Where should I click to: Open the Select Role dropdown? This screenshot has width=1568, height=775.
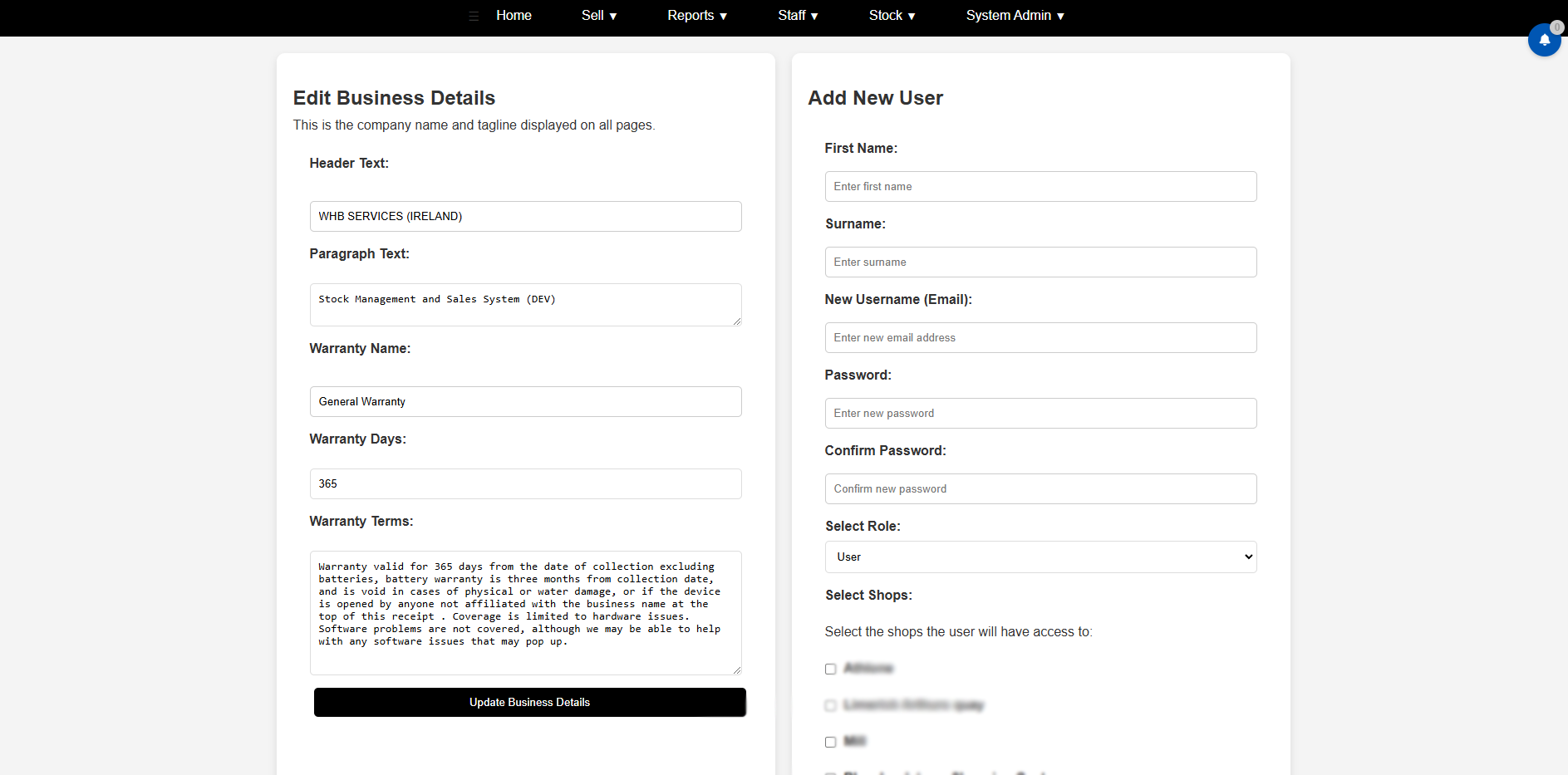click(x=1040, y=557)
